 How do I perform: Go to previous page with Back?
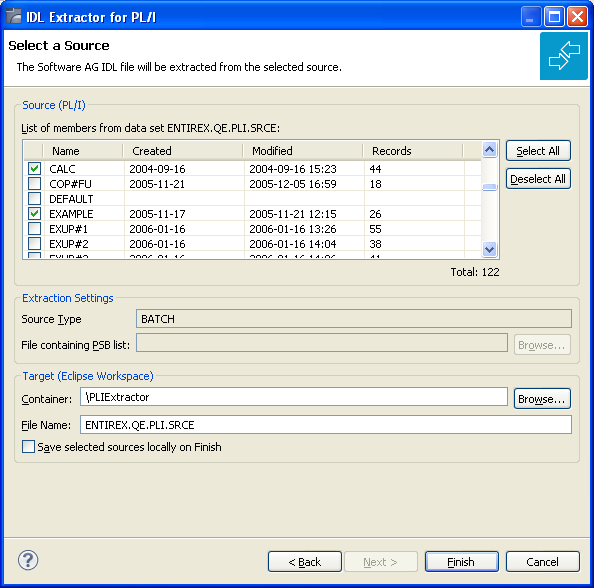[305, 561]
